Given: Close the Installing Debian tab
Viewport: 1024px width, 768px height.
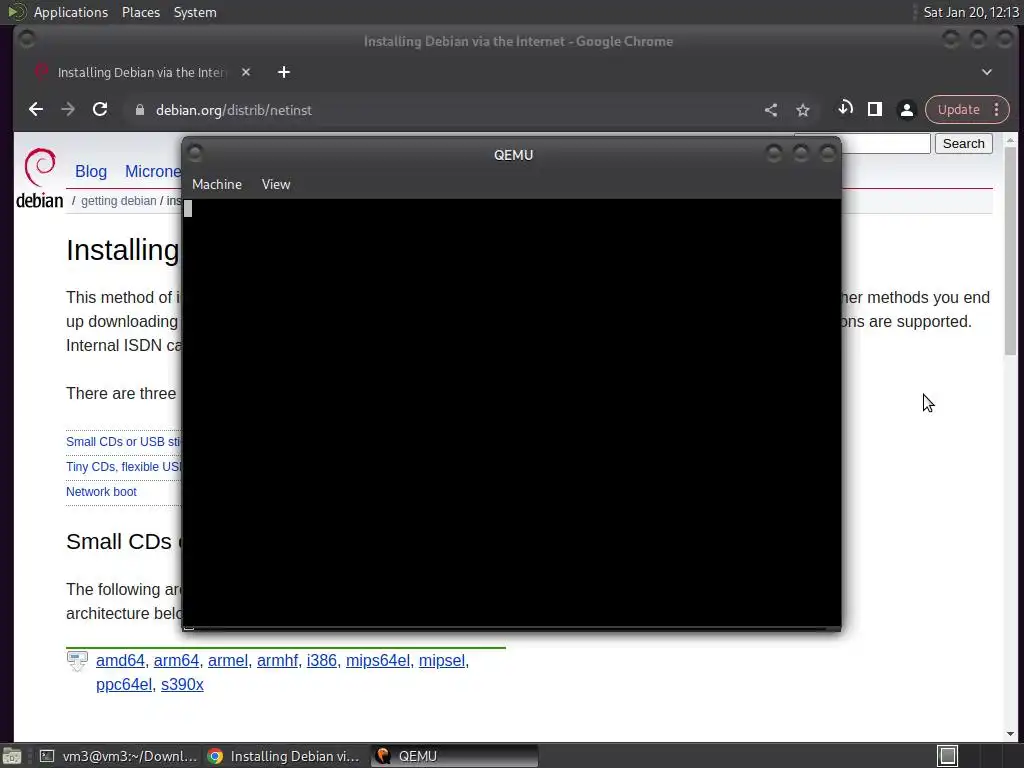Looking at the screenshot, I should (246, 72).
